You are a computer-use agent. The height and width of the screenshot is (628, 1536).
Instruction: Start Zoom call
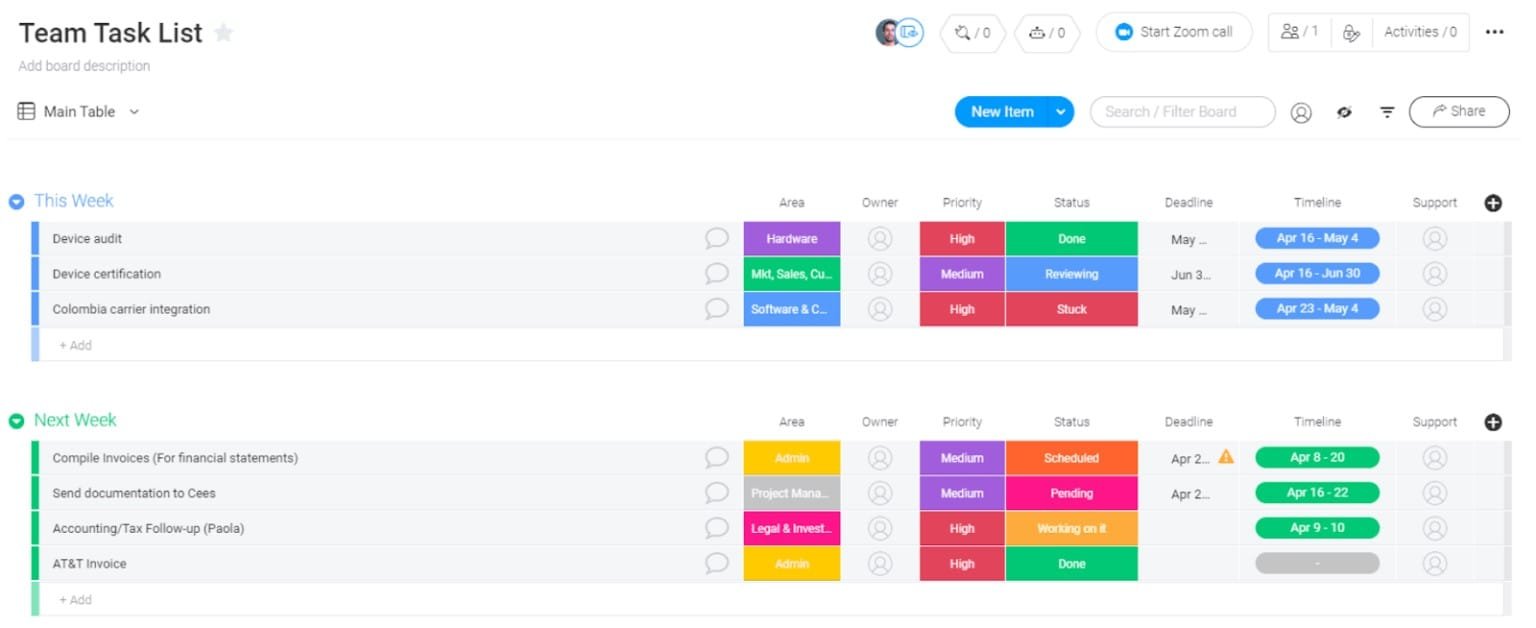tap(1173, 32)
